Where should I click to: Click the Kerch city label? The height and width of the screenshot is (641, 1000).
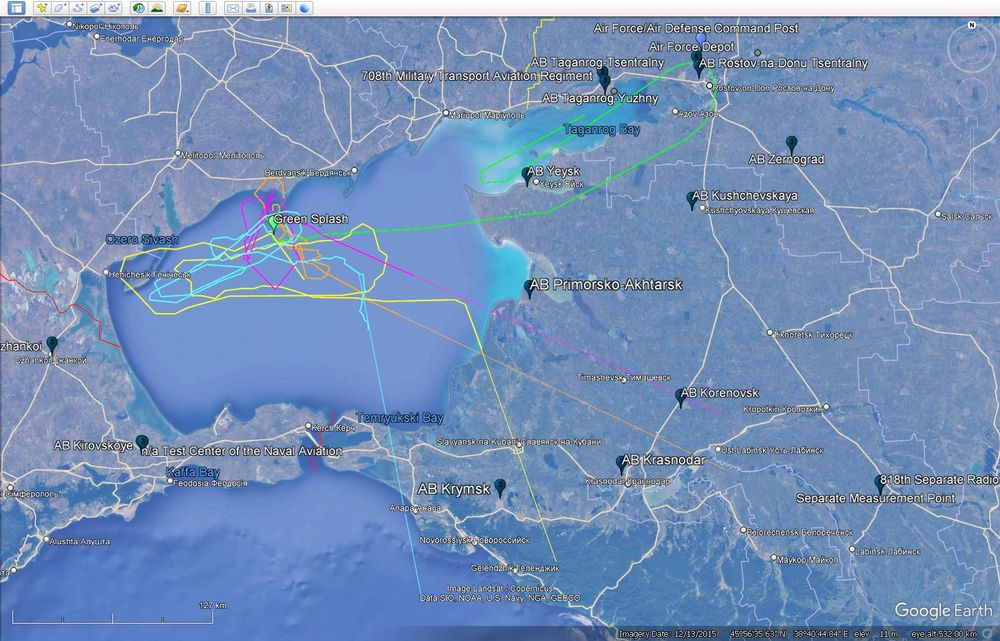tap(334, 428)
